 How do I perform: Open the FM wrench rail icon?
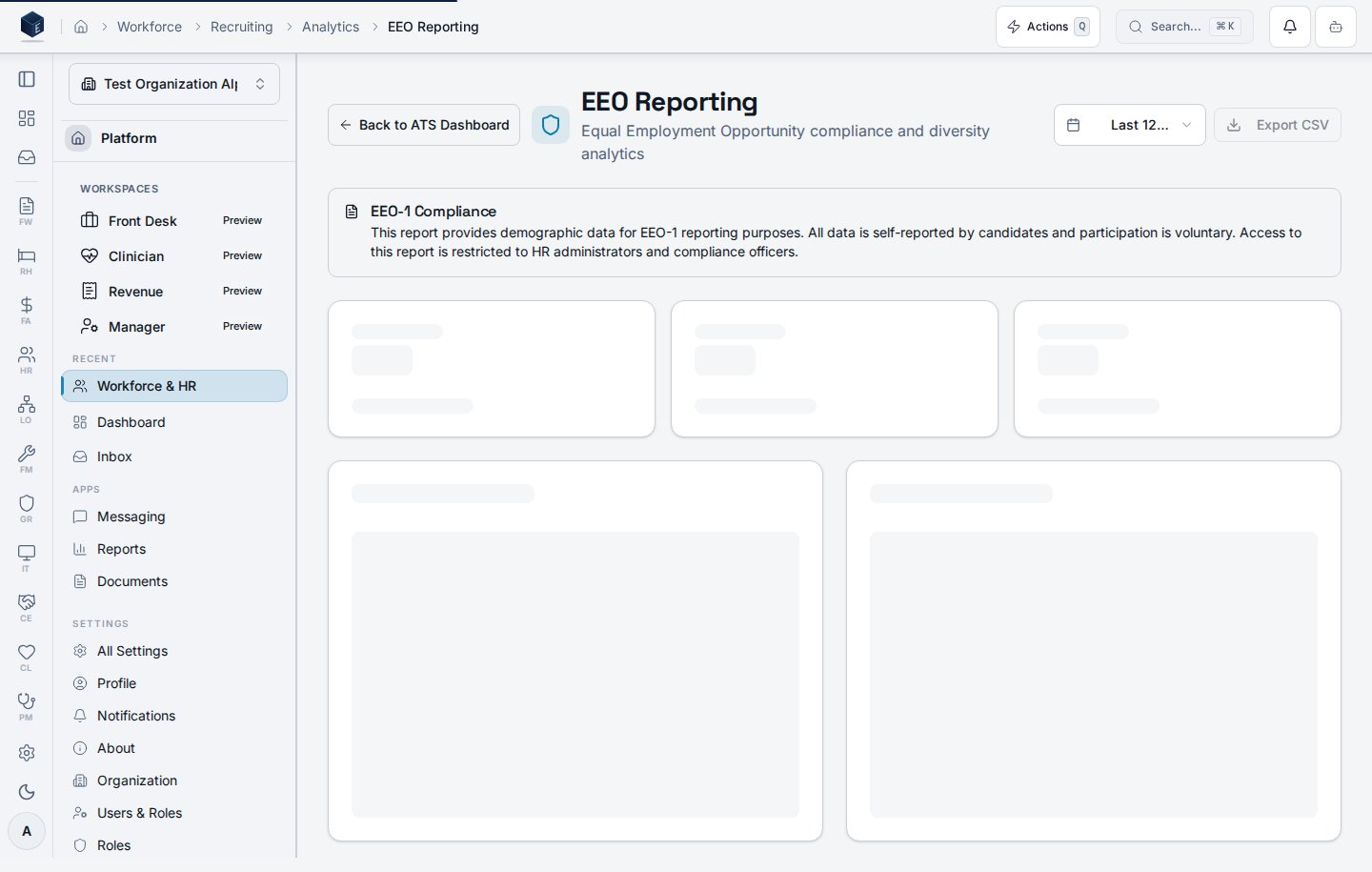pyautogui.click(x=27, y=458)
